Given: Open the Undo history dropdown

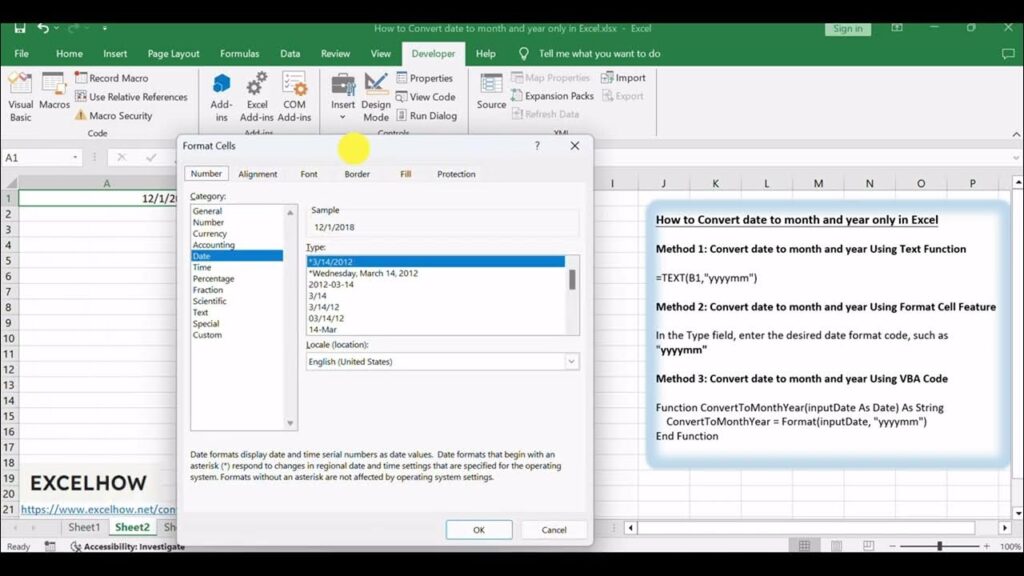Looking at the screenshot, I should [x=57, y=28].
